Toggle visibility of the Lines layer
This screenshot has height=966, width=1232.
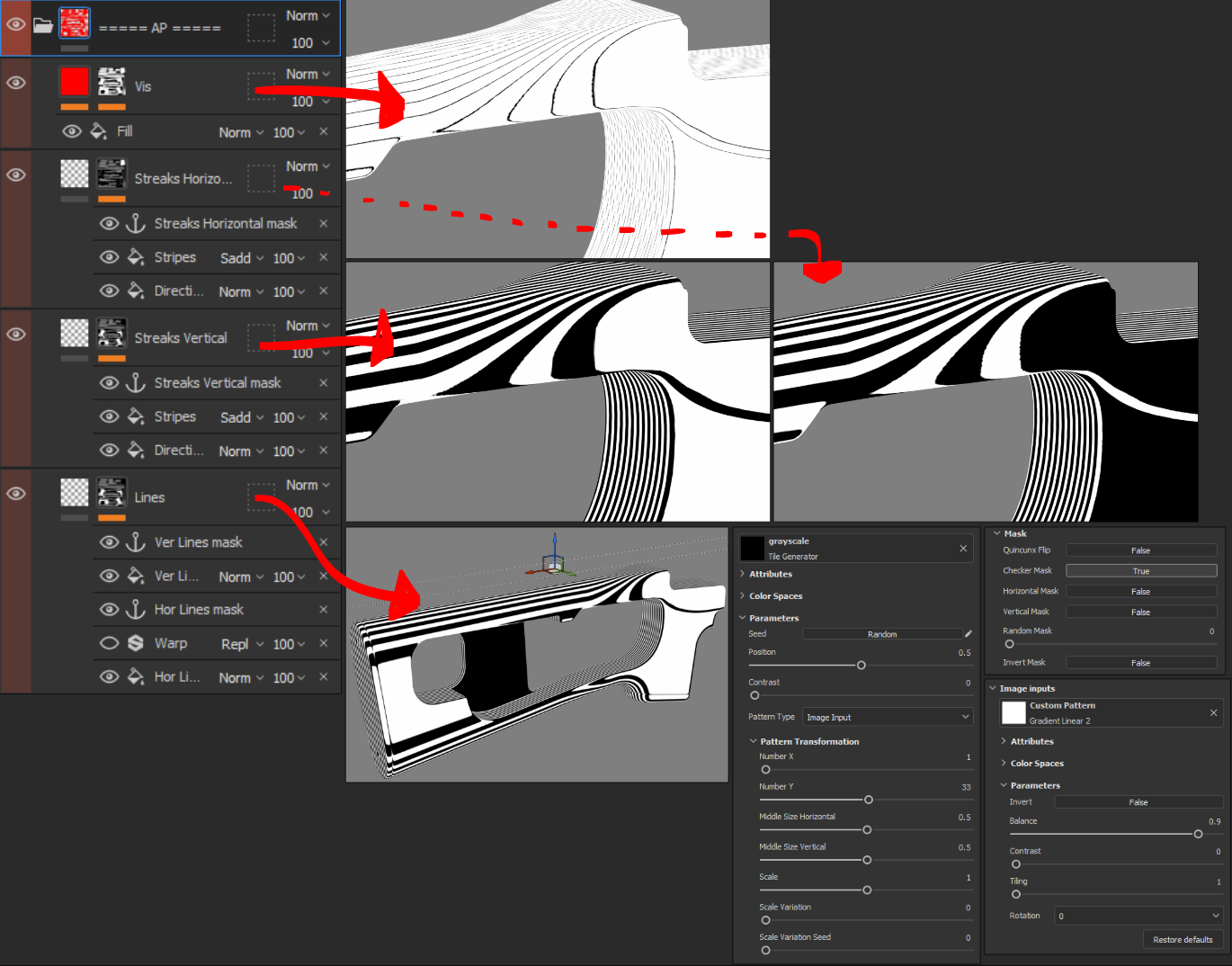click(x=16, y=493)
